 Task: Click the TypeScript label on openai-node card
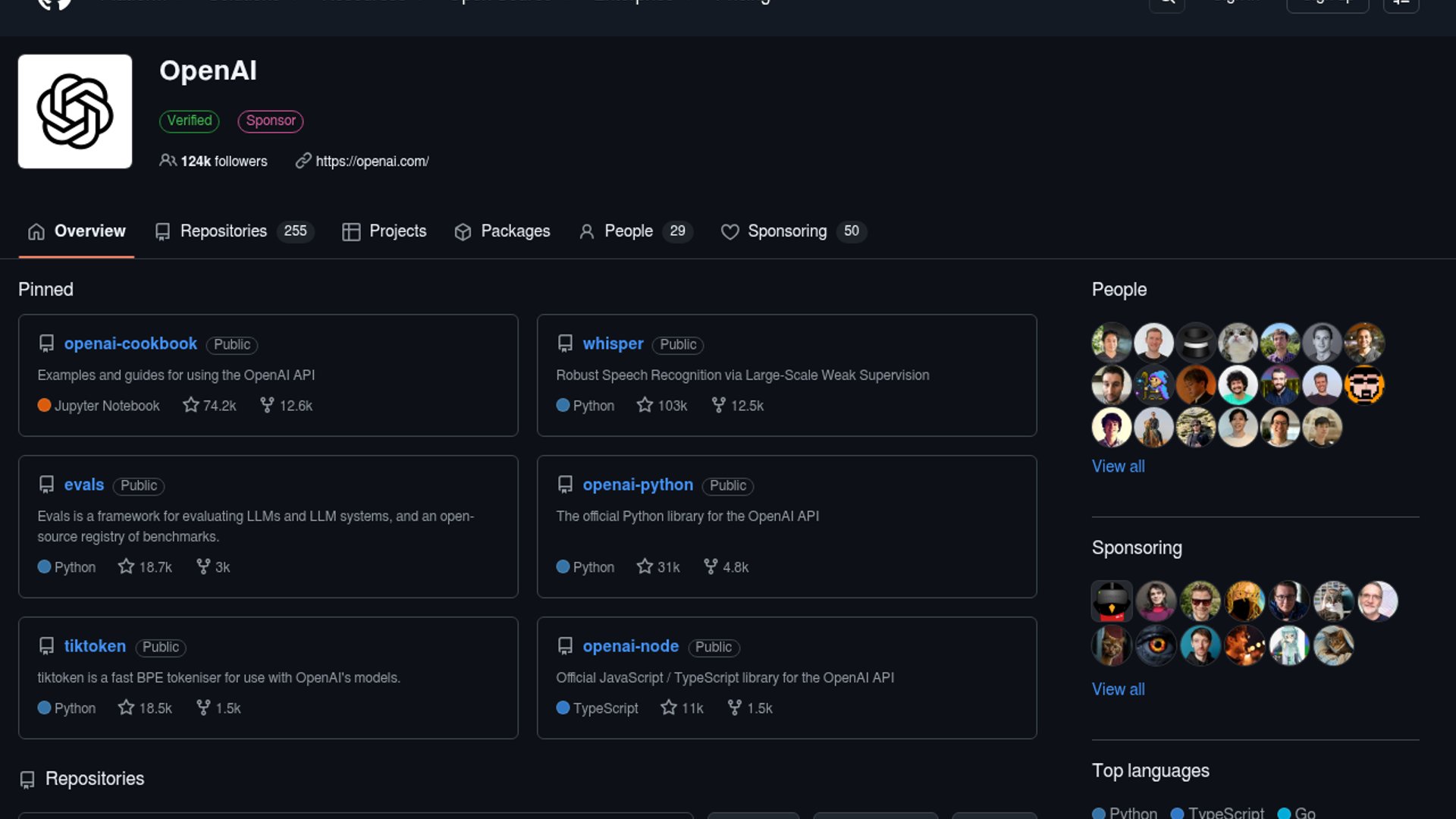[605, 708]
